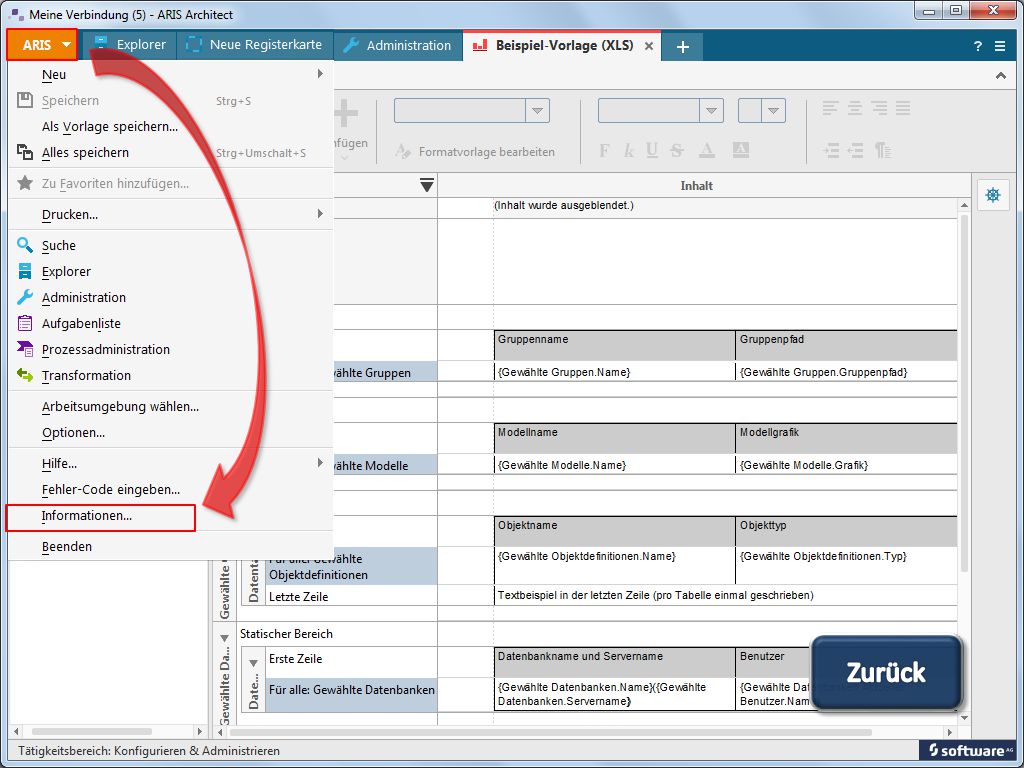Select the Letzte Zeile row

pos(351,596)
